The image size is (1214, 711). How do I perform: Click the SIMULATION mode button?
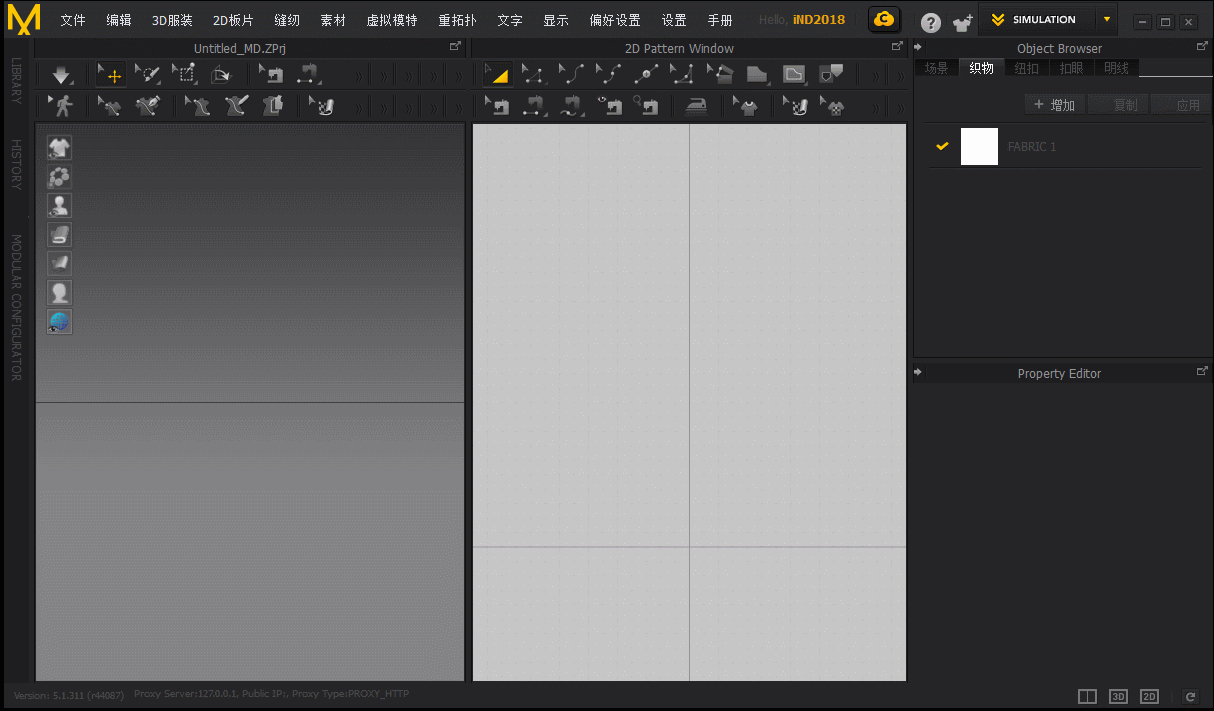1036,19
